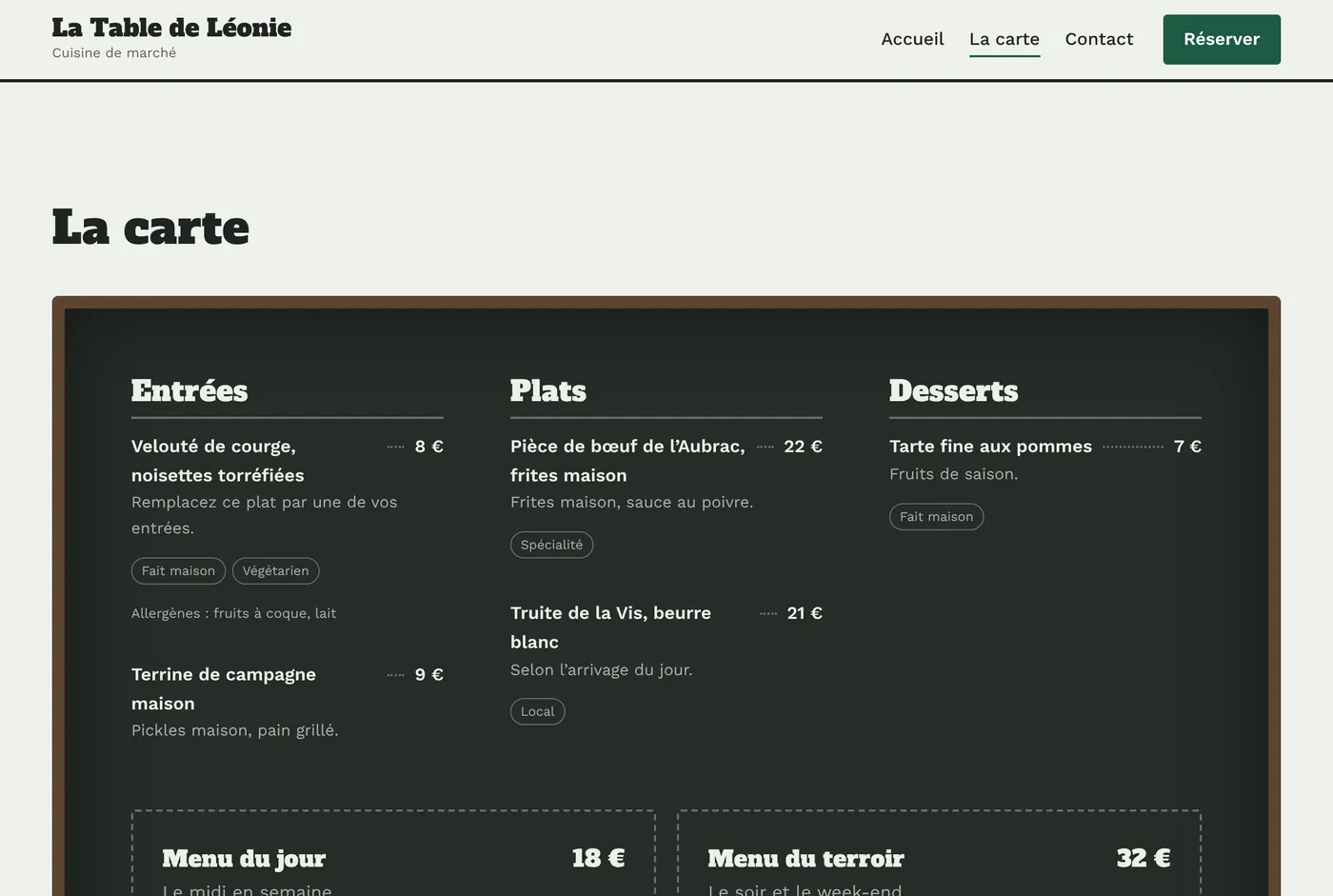Click the La carte page heading

150,227
